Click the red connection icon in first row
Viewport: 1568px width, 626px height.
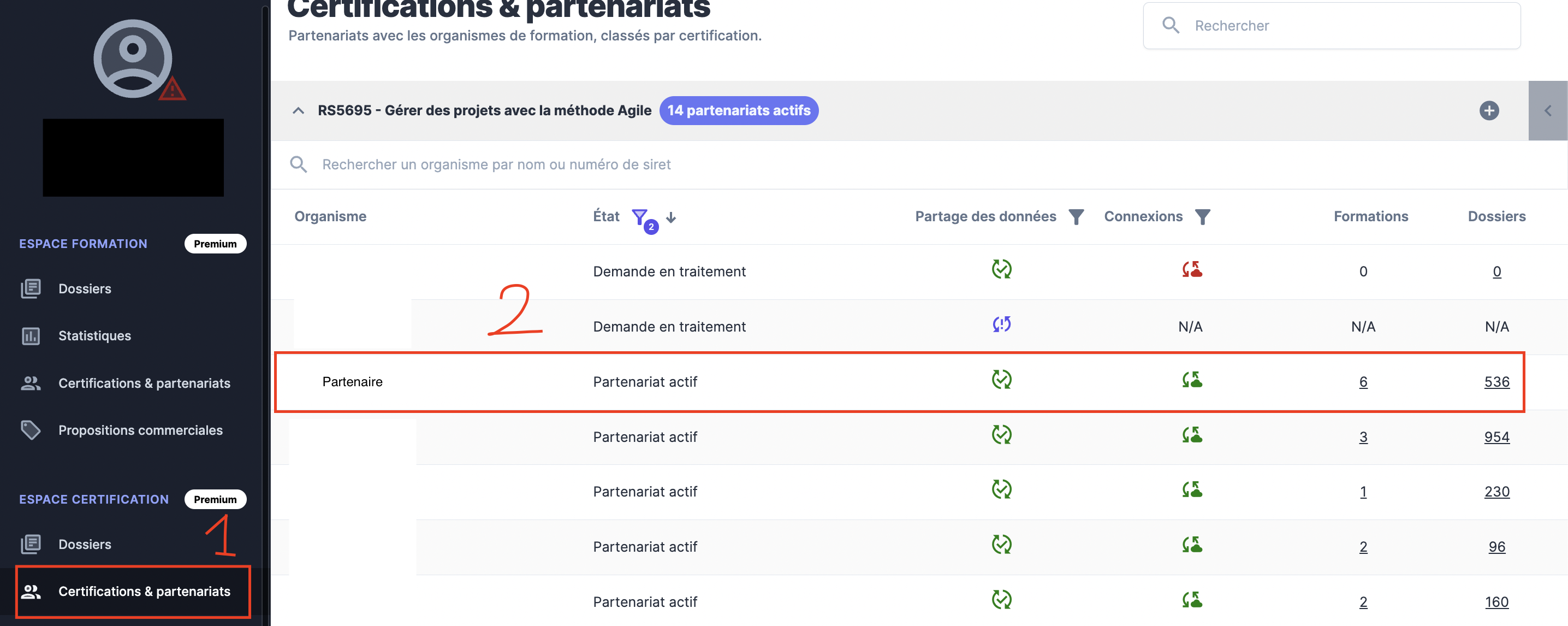(1191, 269)
